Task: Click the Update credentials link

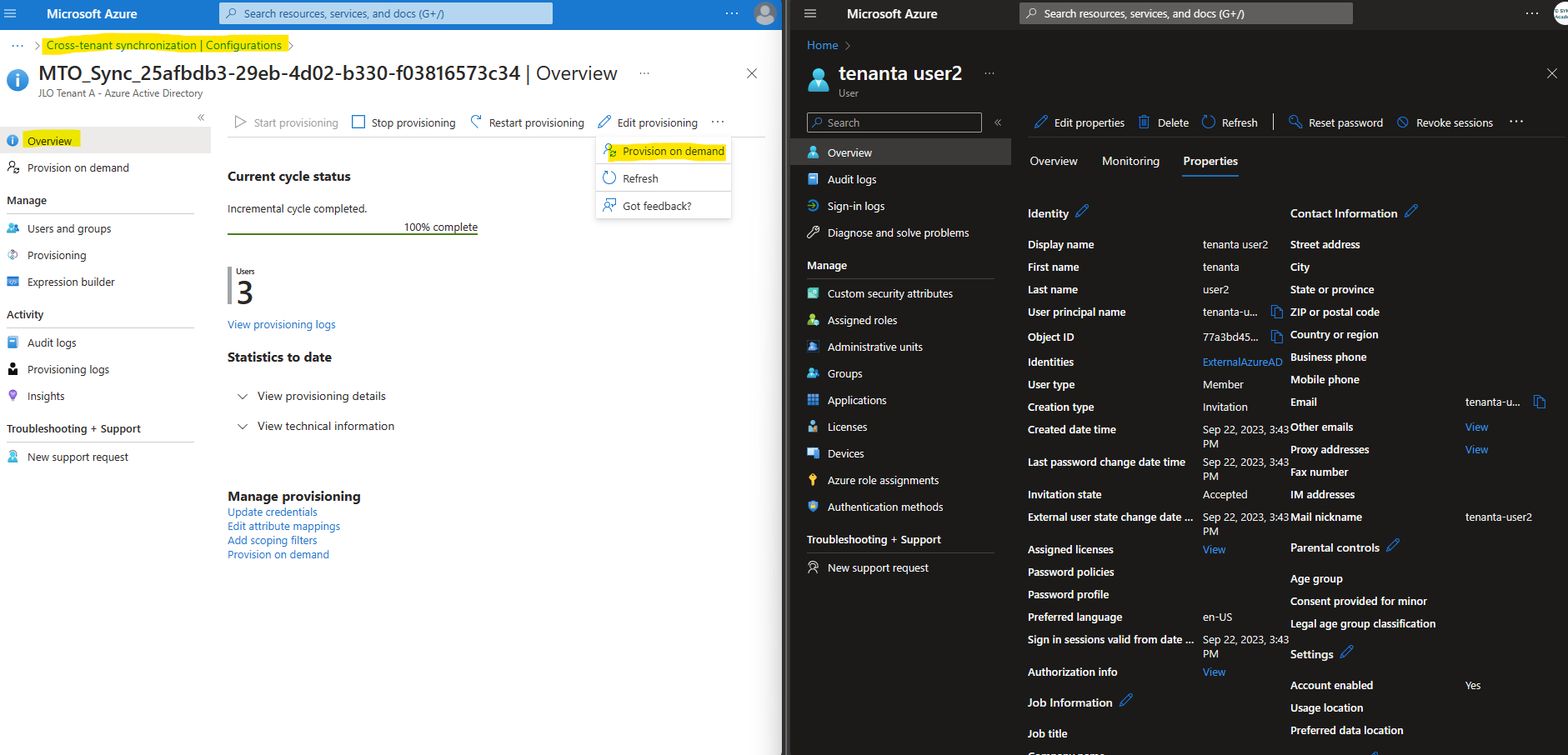Action: pyautogui.click(x=273, y=512)
